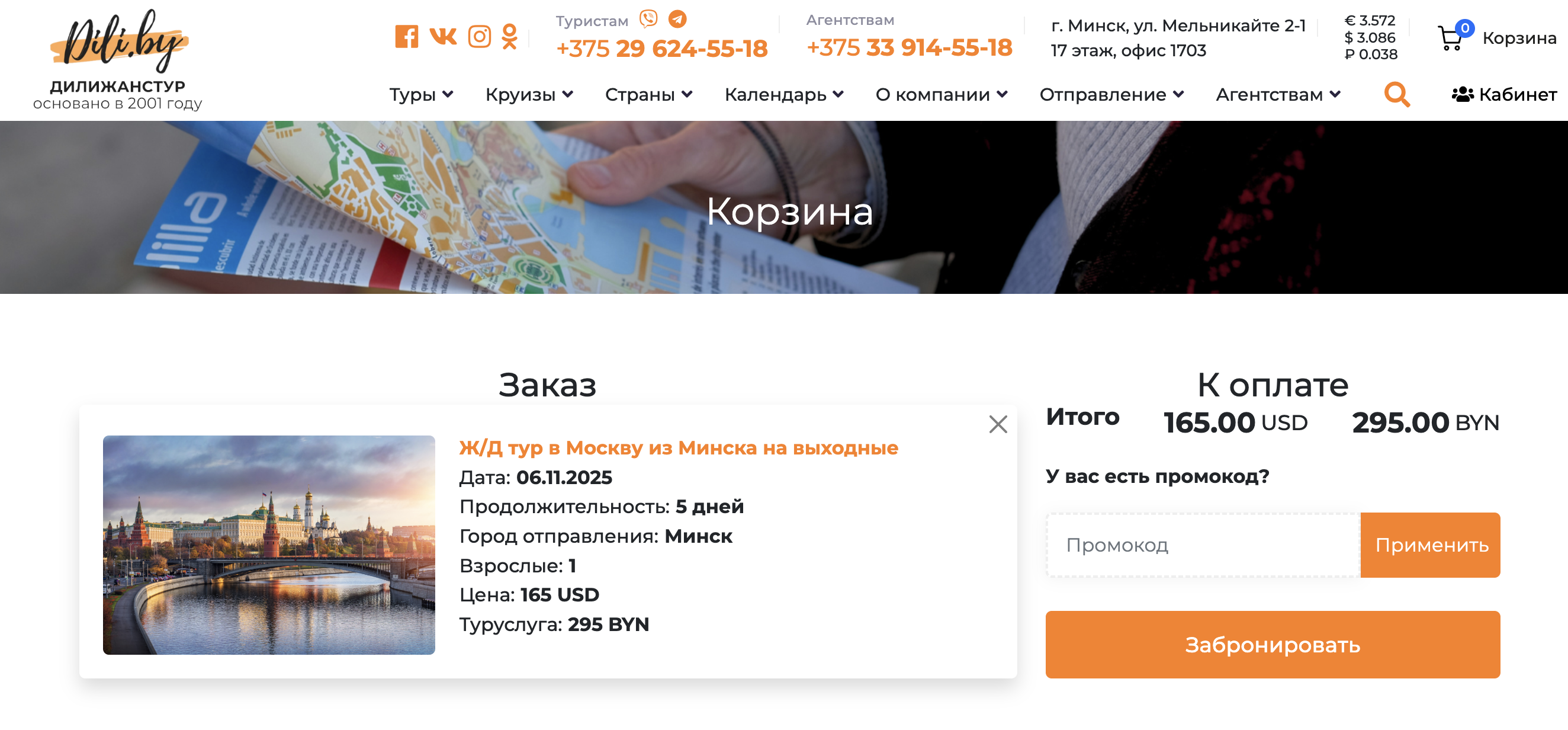Open the Facebook page icon
This screenshot has width=1568, height=730.
[x=408, y=37]
